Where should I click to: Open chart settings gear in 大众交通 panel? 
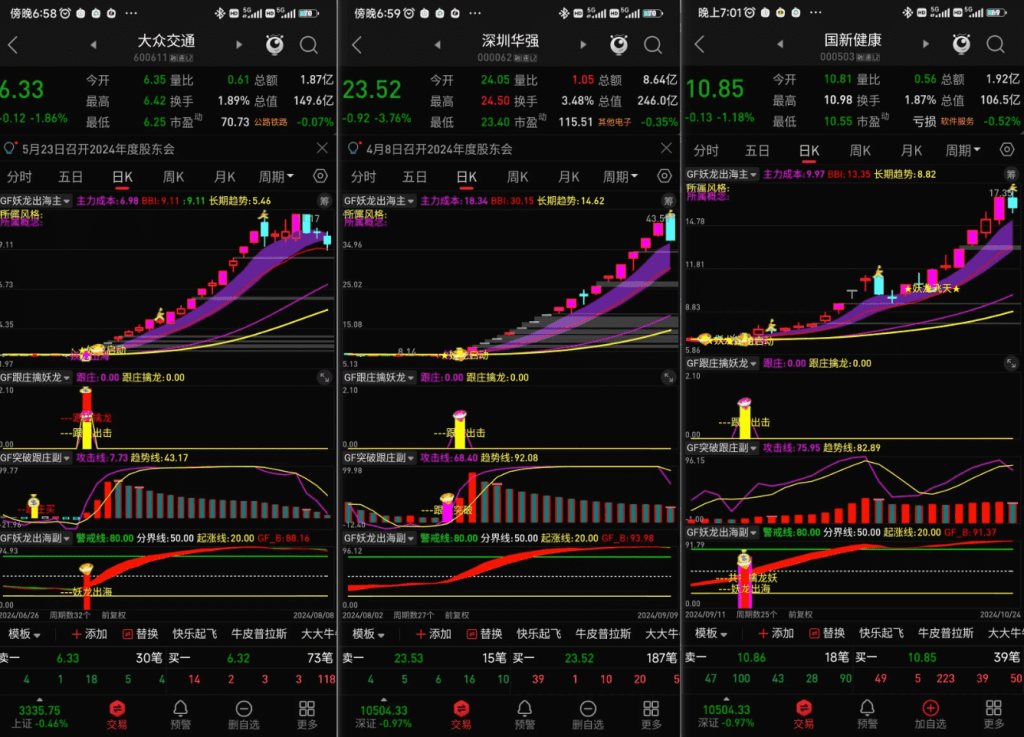point(321,176)
